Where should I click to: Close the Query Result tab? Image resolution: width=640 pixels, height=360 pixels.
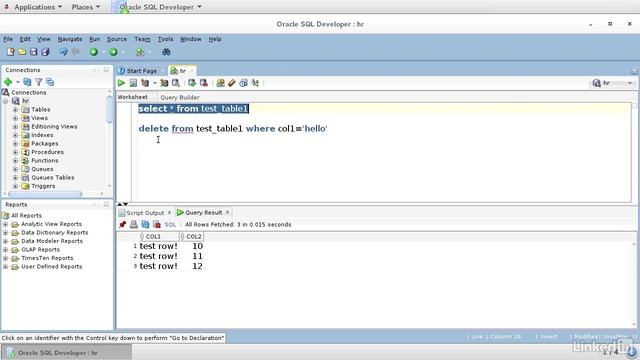tap(227, 212)
